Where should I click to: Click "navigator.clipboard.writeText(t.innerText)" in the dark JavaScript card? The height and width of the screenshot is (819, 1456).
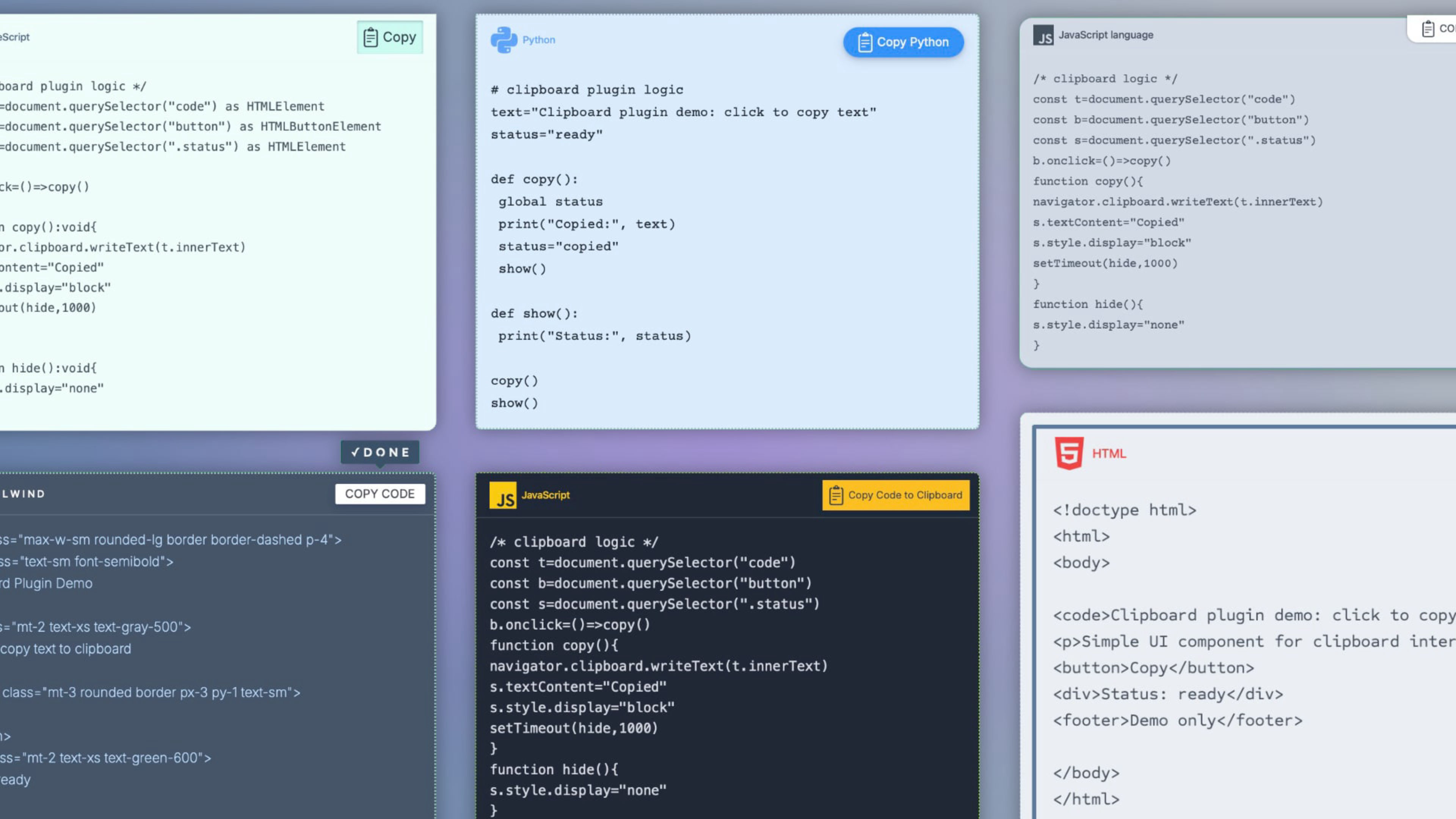coord(659,667)
